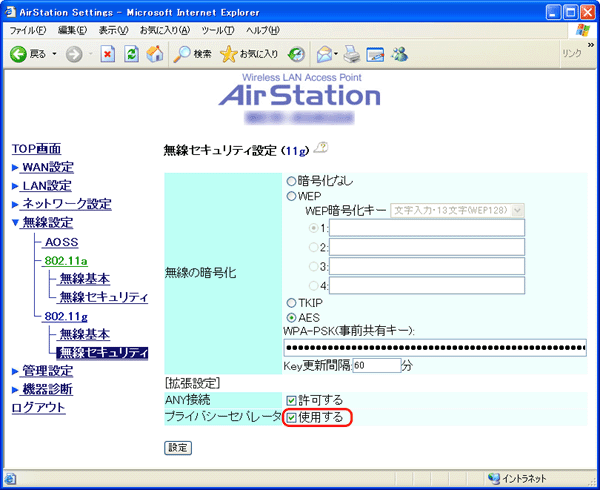Click the Forward arrow button

click(x=74, y=54)
